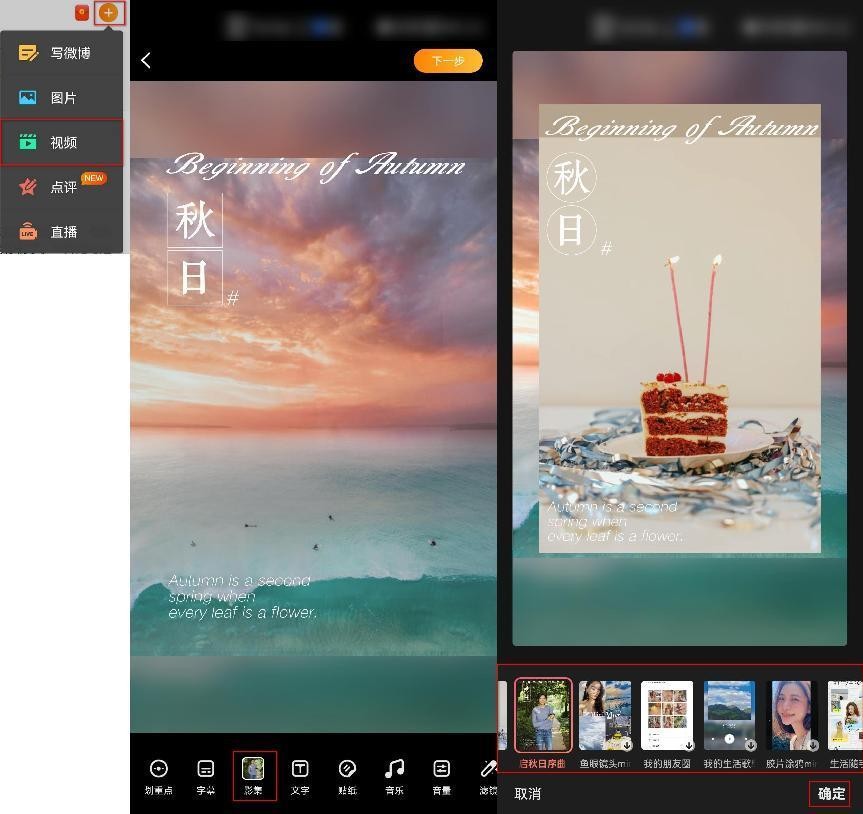863x814 pixels.
Task: Open the 音量 volume tool
Action: [441, 775]
